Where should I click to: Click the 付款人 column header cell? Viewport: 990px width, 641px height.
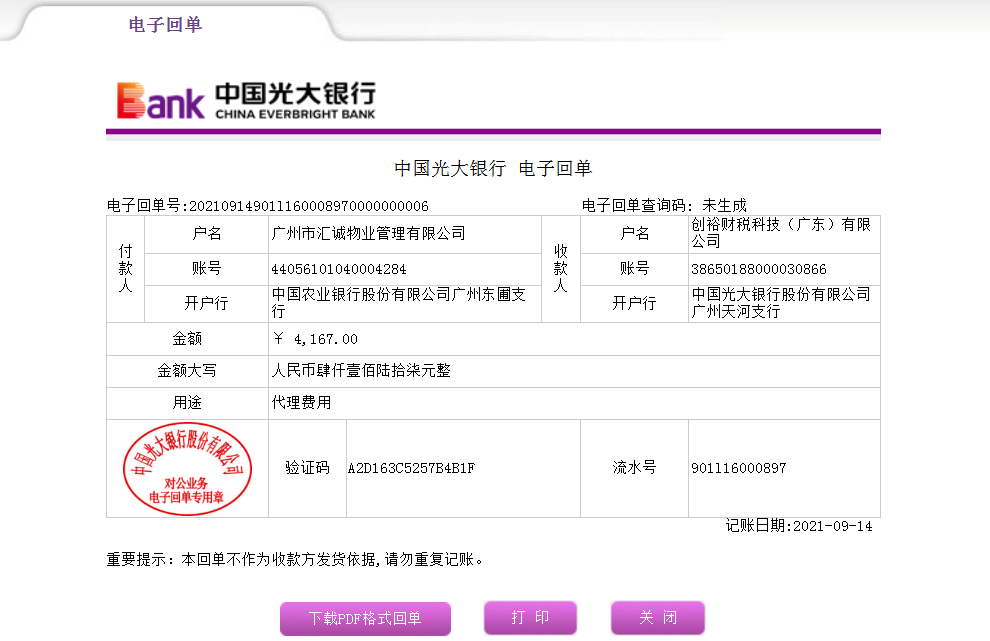[x=126, y=269]
